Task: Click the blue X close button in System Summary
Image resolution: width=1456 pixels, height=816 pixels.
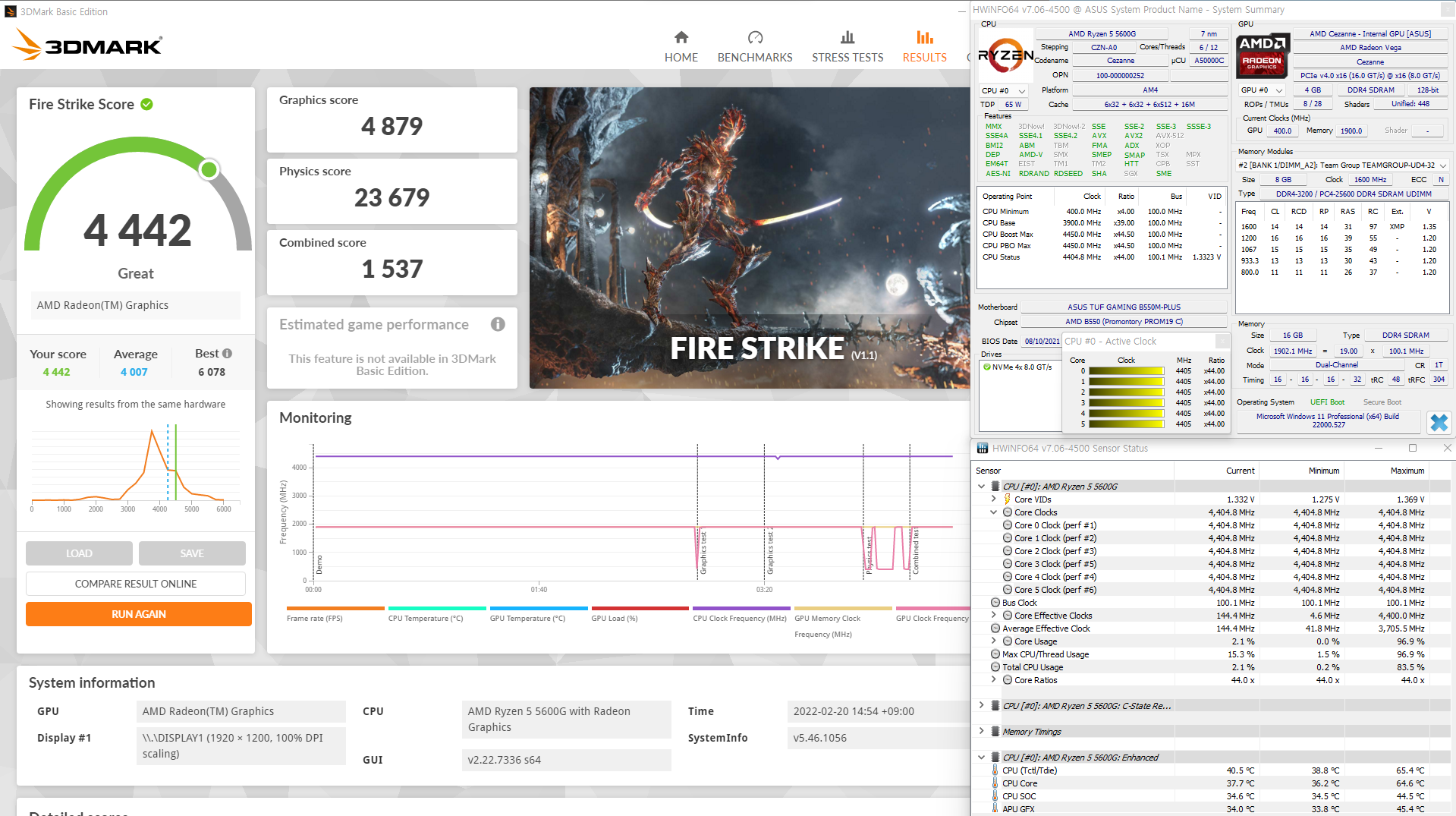Action: point(1439,422)
